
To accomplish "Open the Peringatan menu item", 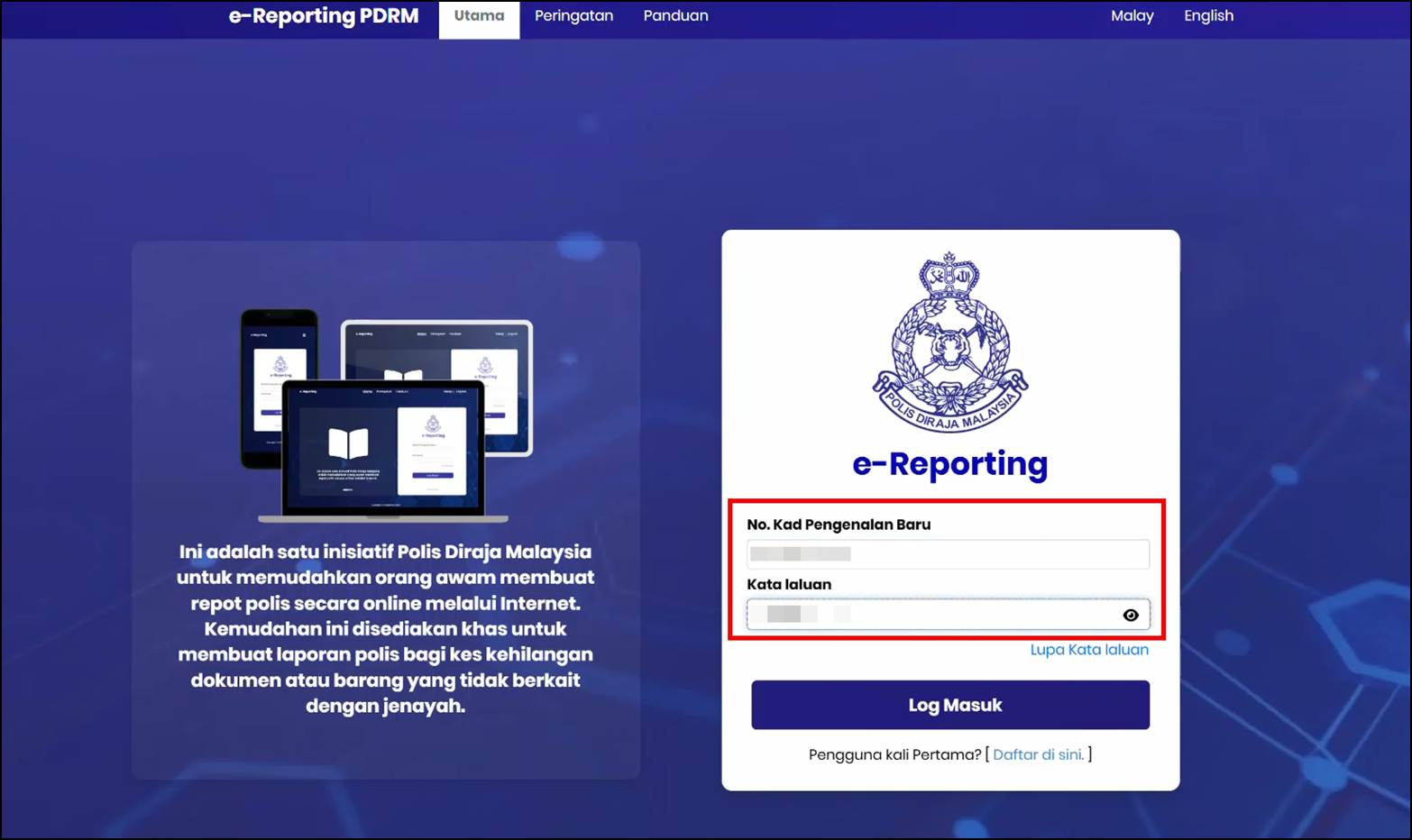I will tap(573, 16).
